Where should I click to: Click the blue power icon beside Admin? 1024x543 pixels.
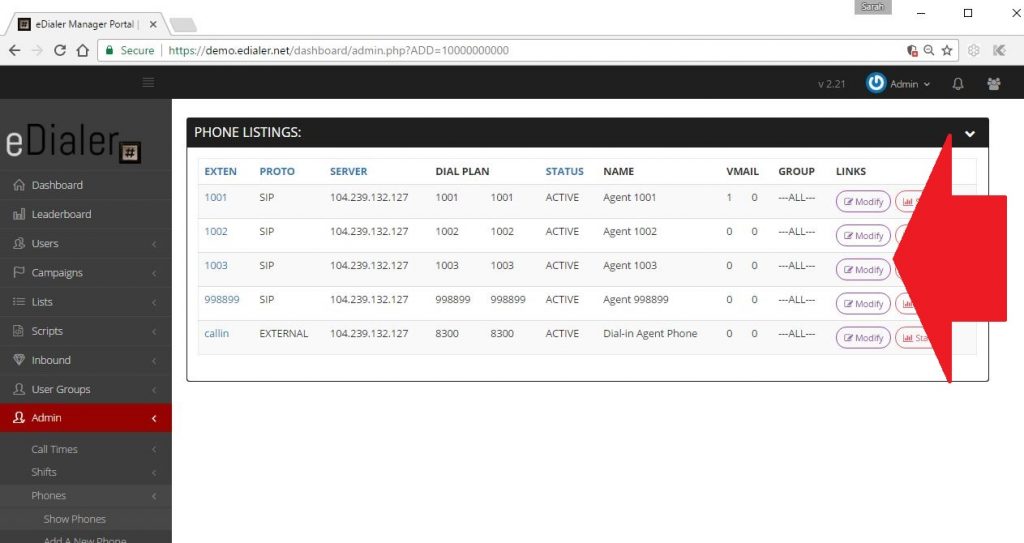click(x=876, y=83)
